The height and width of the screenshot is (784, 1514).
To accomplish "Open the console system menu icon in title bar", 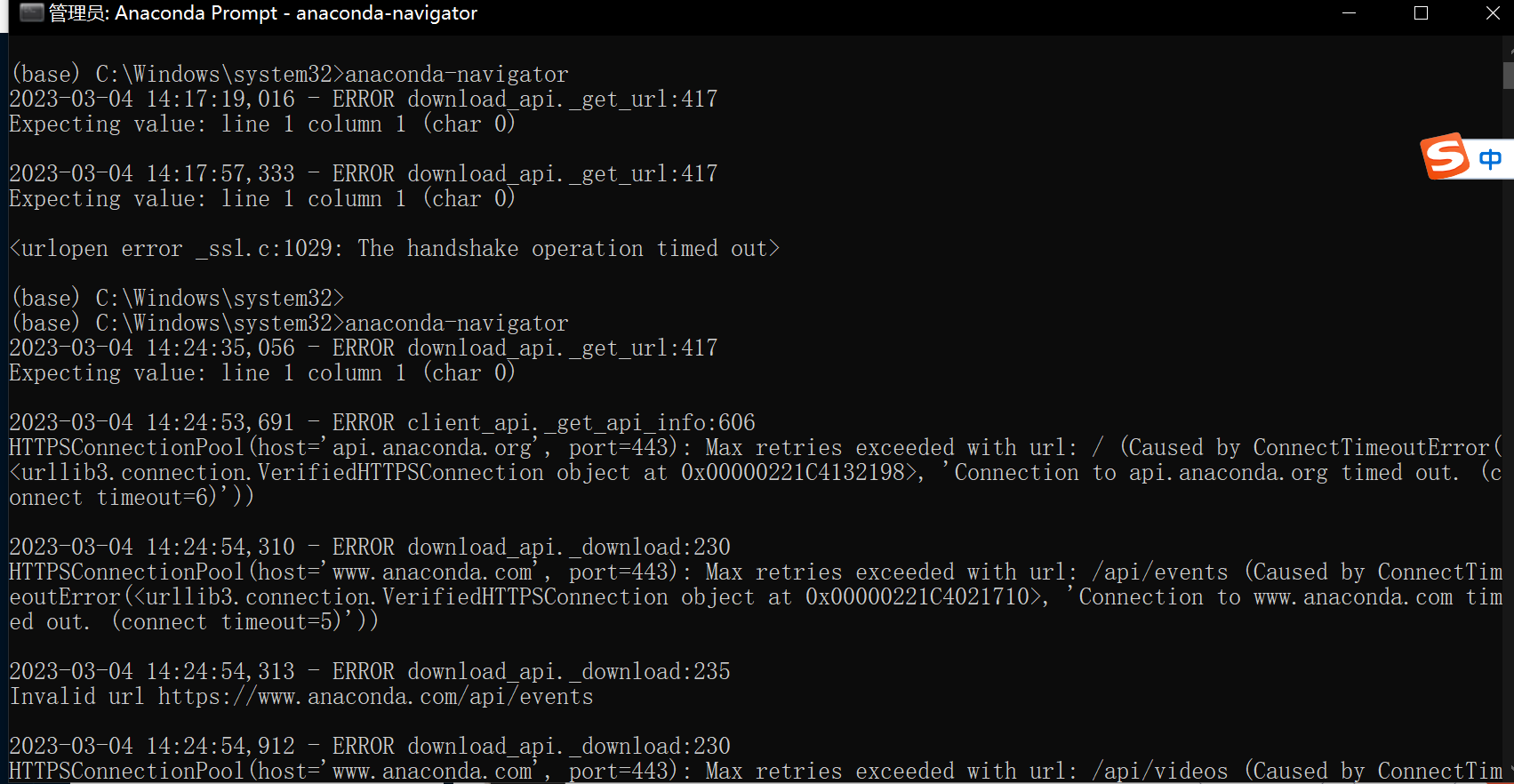I will (32, 13).
